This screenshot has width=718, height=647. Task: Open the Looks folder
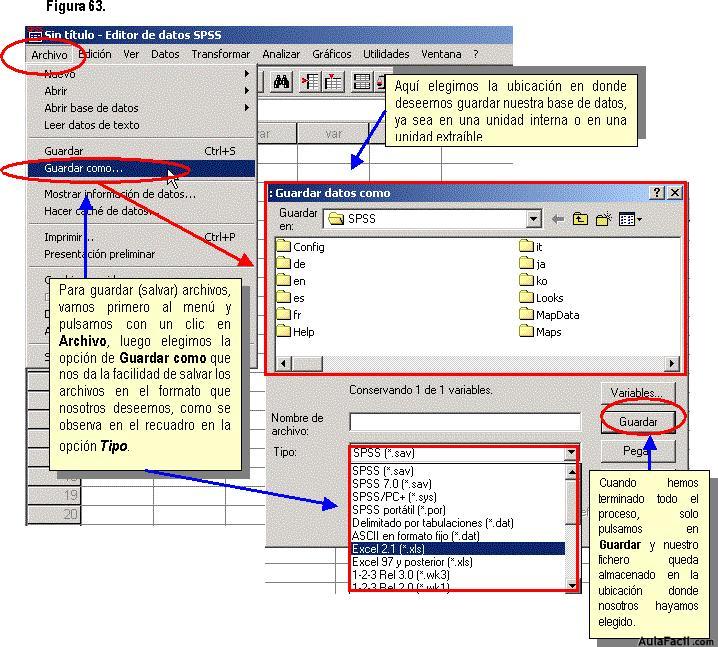(542, 298)
